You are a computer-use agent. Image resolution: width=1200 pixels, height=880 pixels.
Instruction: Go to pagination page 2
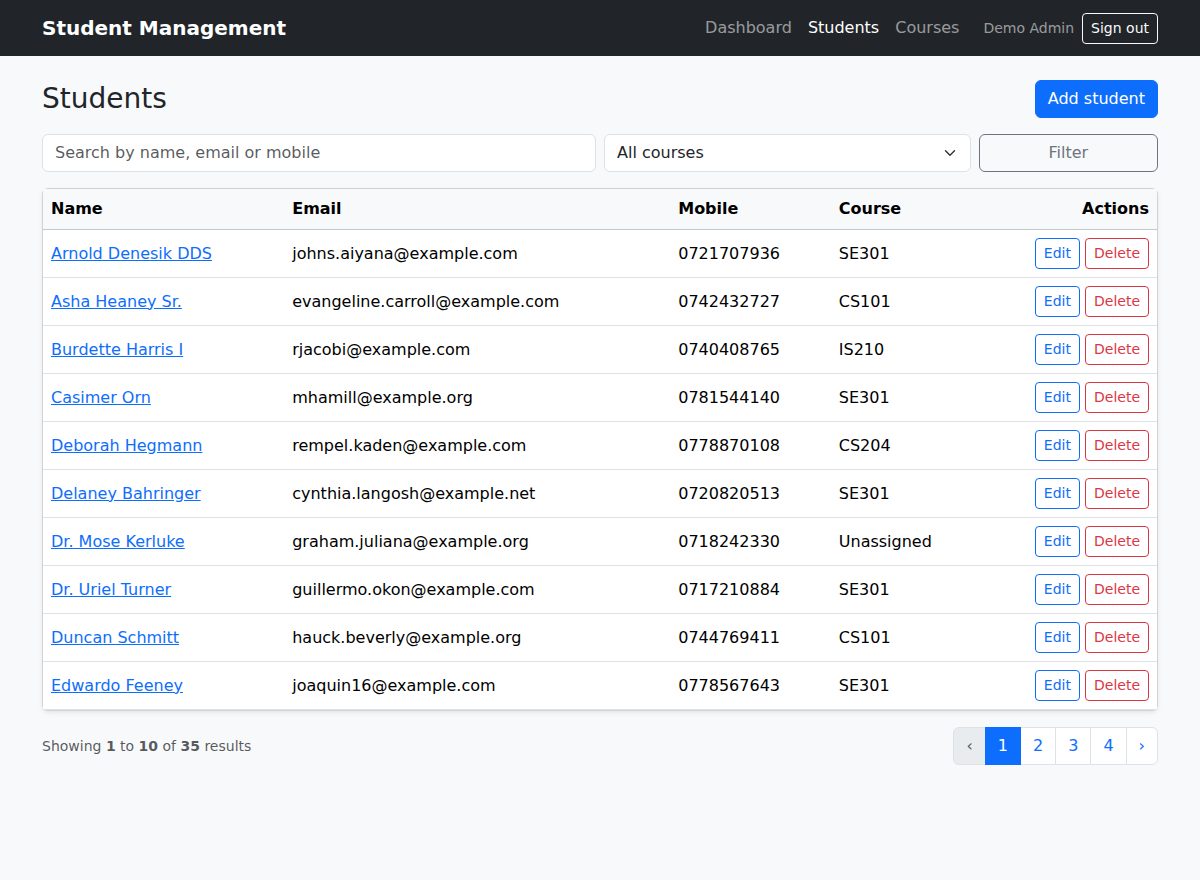(1038, 746)
